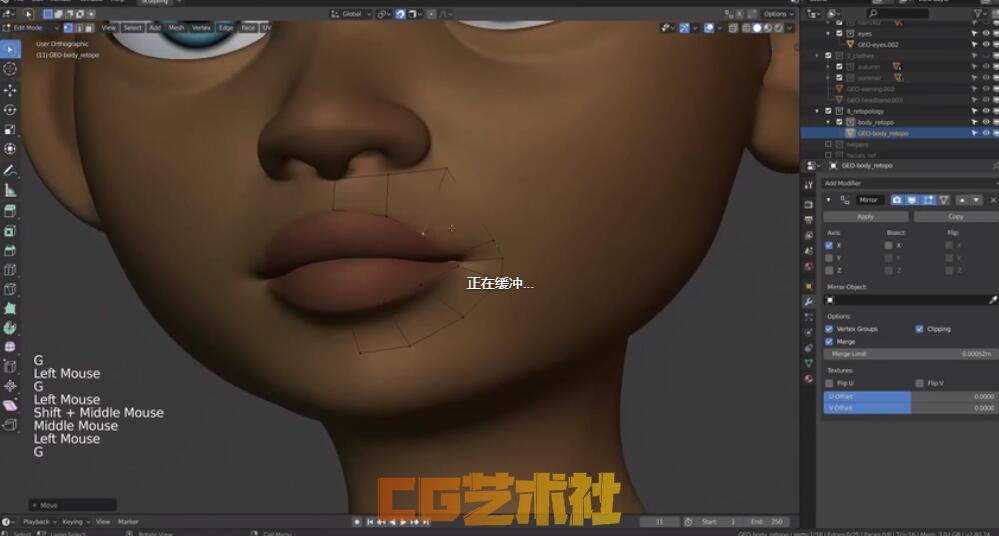The height and width of the screenshot is (536, 999).
Task: Open the Material properties tab
Action: [809, 379]
